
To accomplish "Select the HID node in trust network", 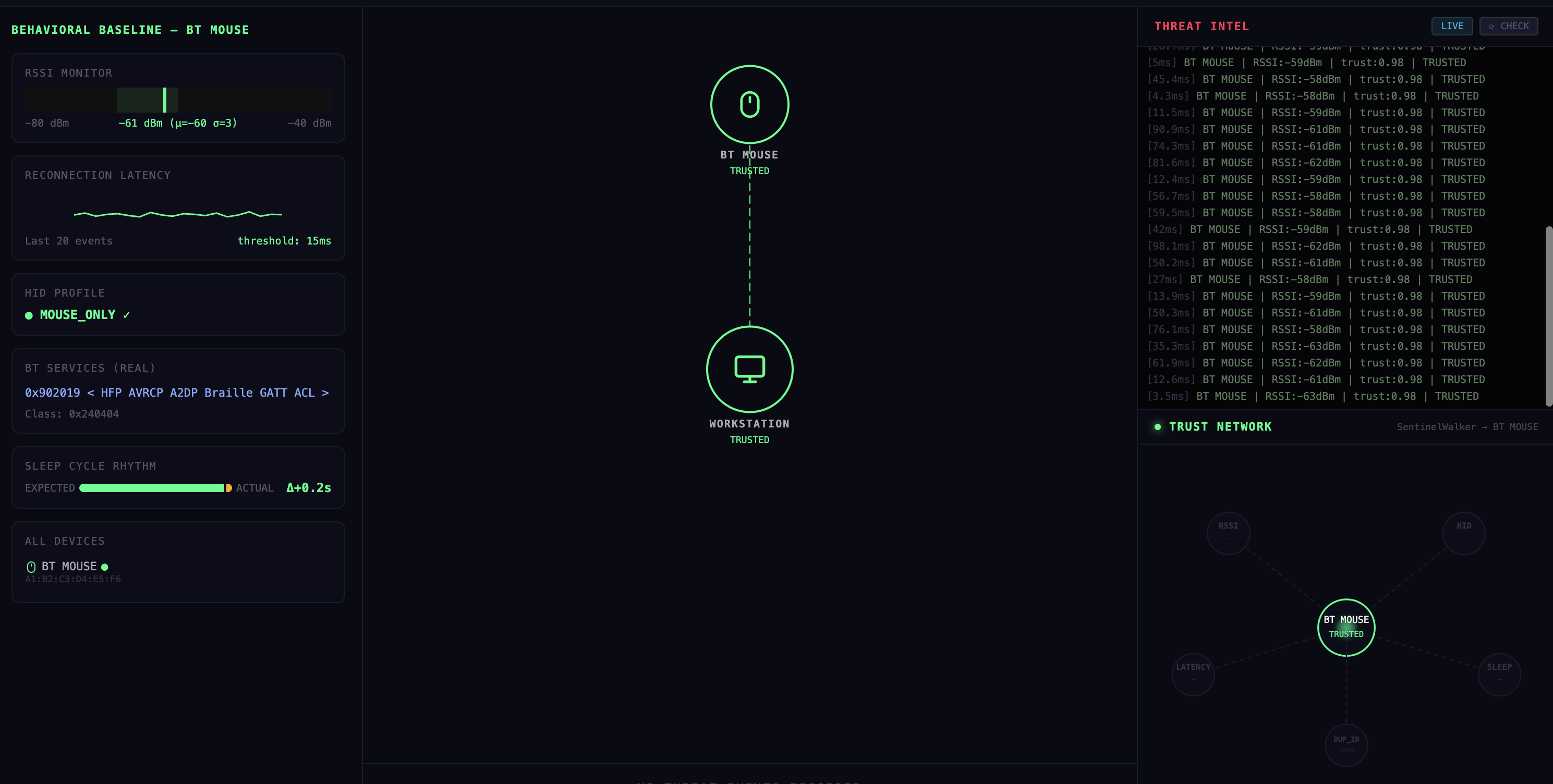I will pos(1463,533).
